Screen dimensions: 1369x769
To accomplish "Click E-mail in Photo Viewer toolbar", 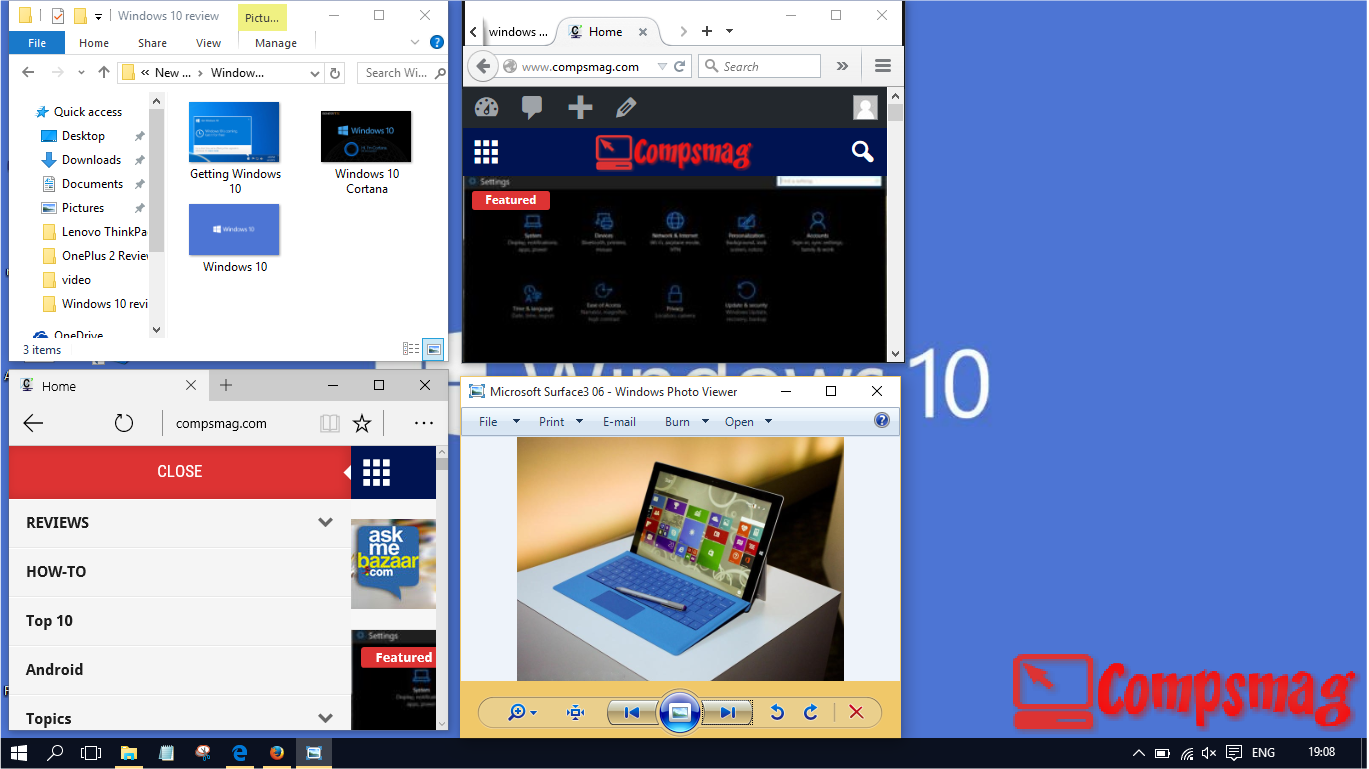I will click(x=619, y=421).
